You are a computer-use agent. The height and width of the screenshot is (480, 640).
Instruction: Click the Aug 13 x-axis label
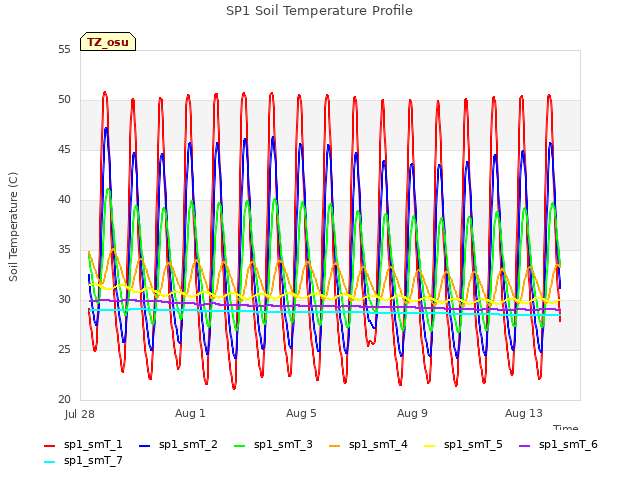tap(524, 413)
